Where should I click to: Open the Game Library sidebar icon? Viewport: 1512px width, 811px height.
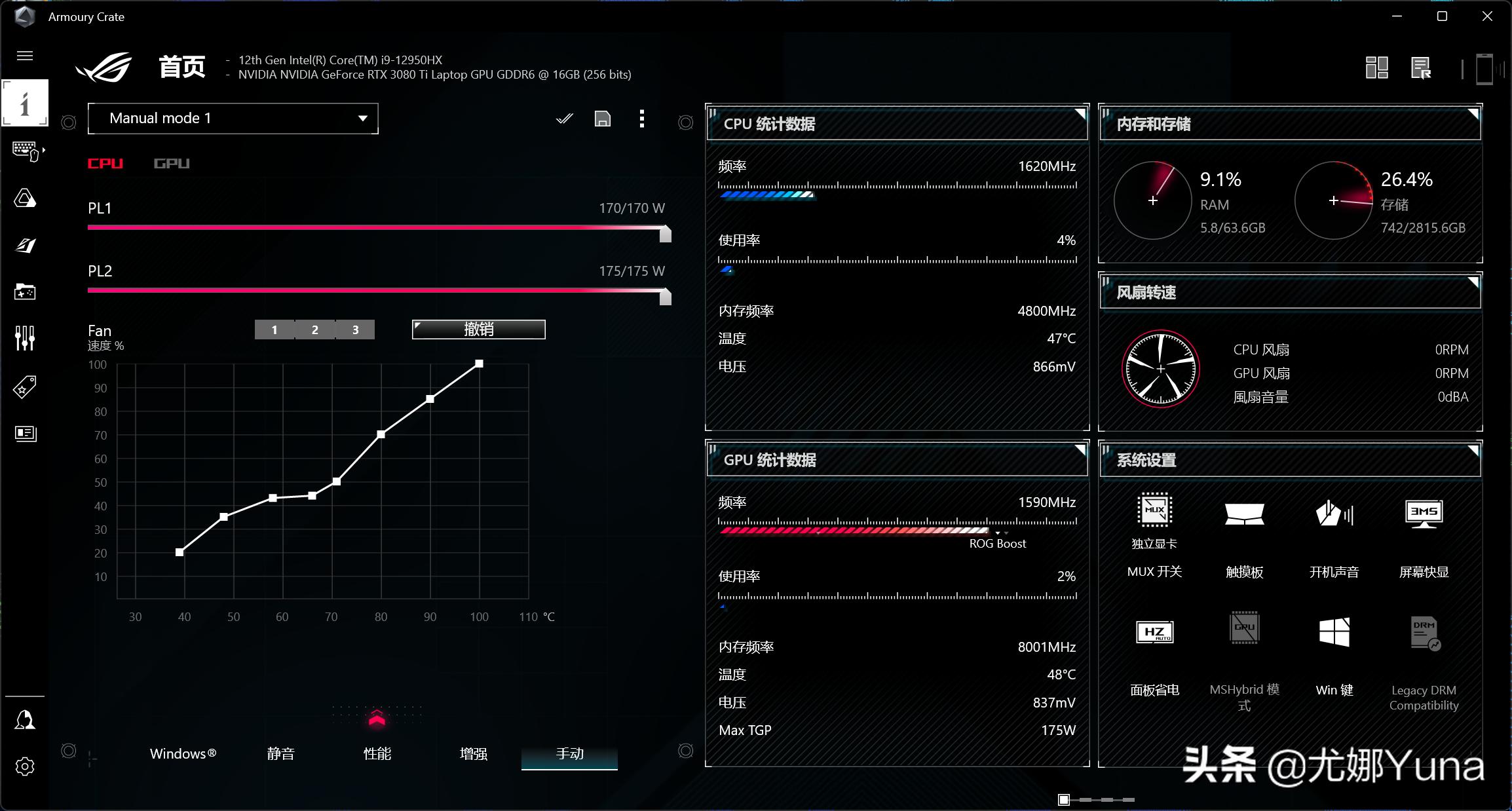(x=25, y=292)
